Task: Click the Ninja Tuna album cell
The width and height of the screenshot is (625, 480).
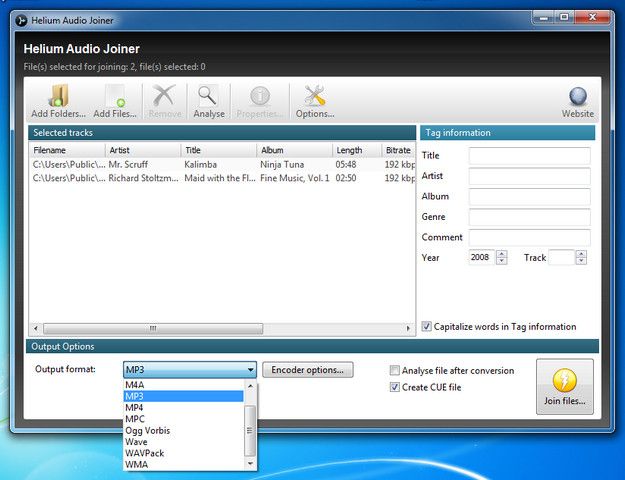Action: coord(282,164)
